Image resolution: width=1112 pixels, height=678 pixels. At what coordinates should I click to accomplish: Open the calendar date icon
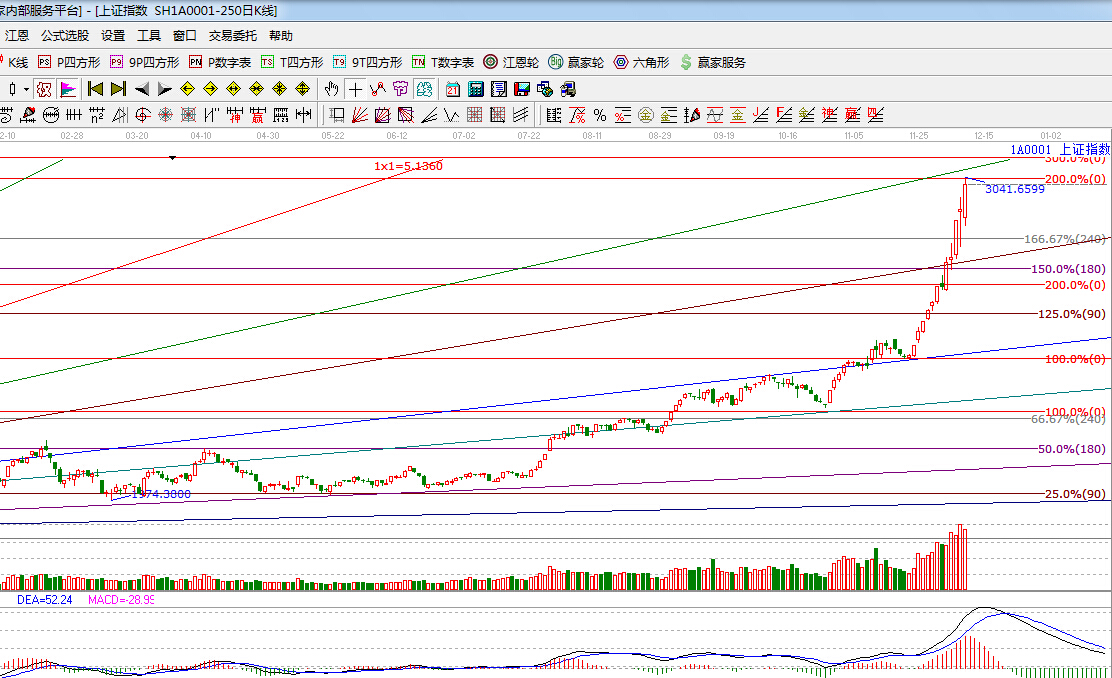coord(453,89)
